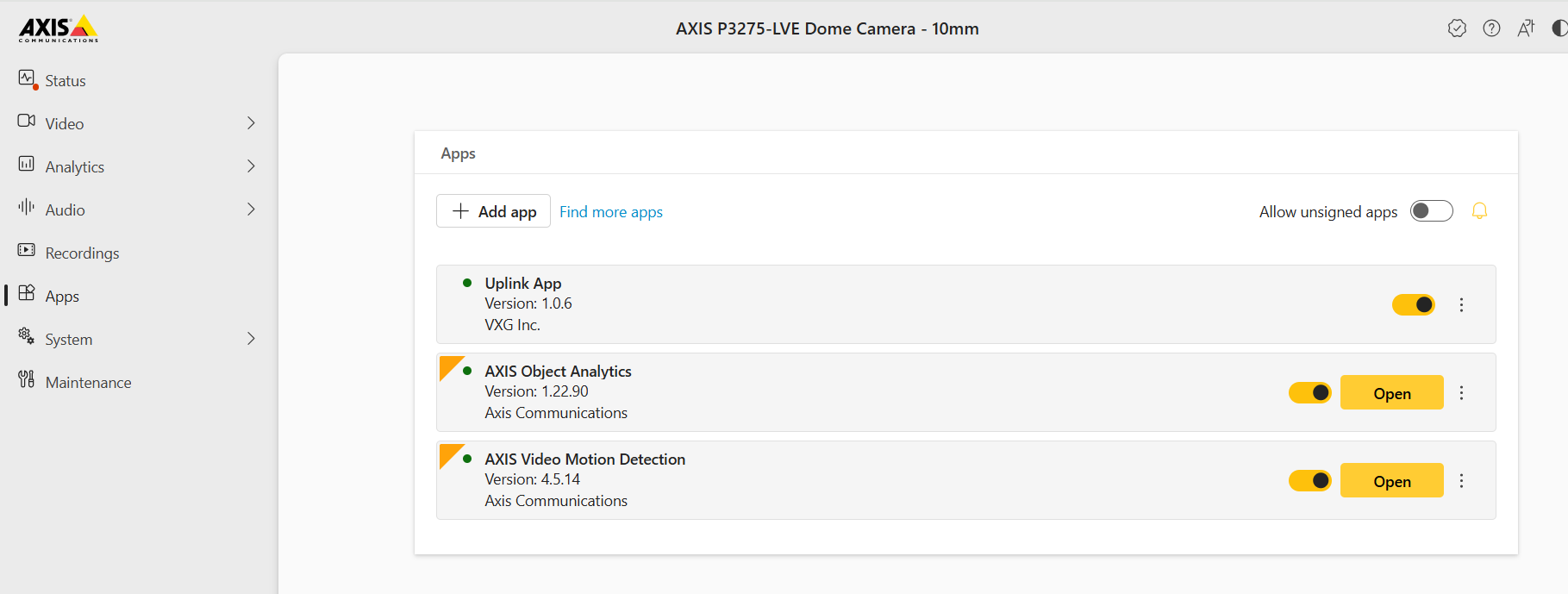Click the verification badge icon in header
This screenshot has width=1568, height=594.
tap(1457, 28)
